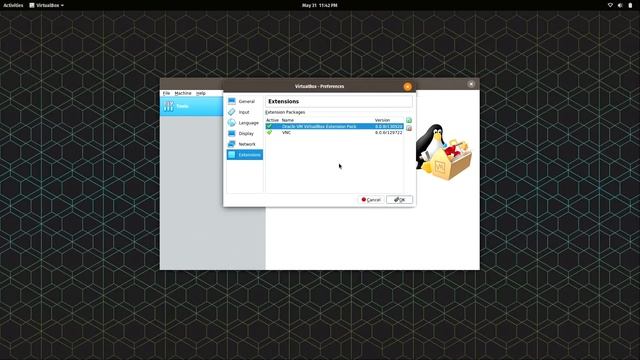This screenshot has height=360, width=640.
Task: Open the Activities overview
Action: pyautogui.click(x=13, y=5)
